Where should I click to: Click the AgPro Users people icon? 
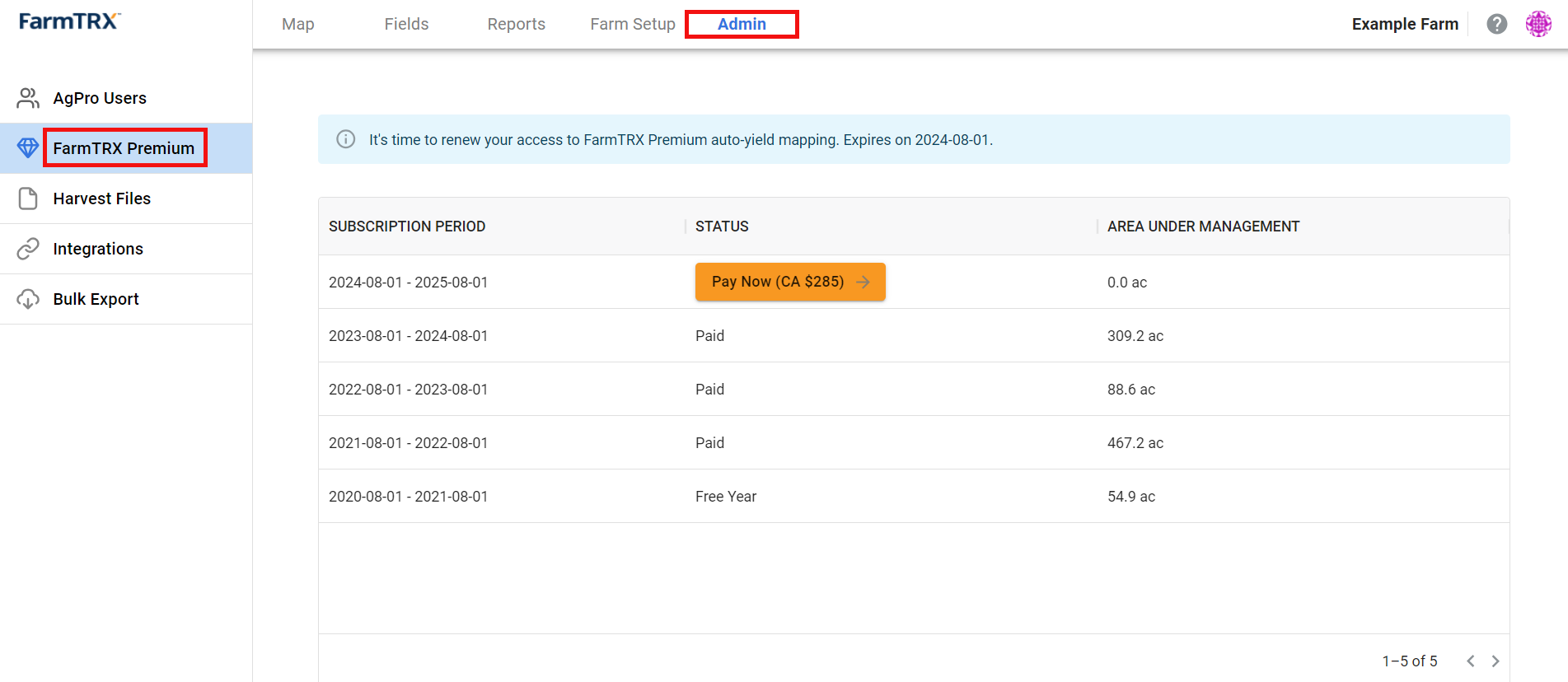click(28, 98)
